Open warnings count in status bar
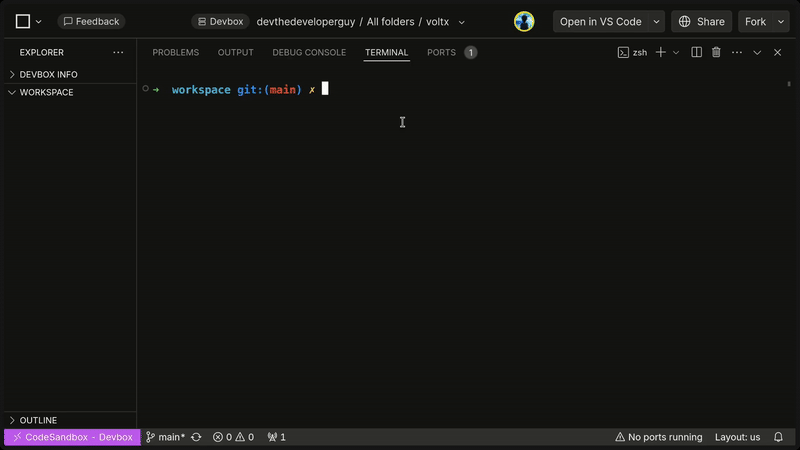The image size is (800, 450). (244, 437)
